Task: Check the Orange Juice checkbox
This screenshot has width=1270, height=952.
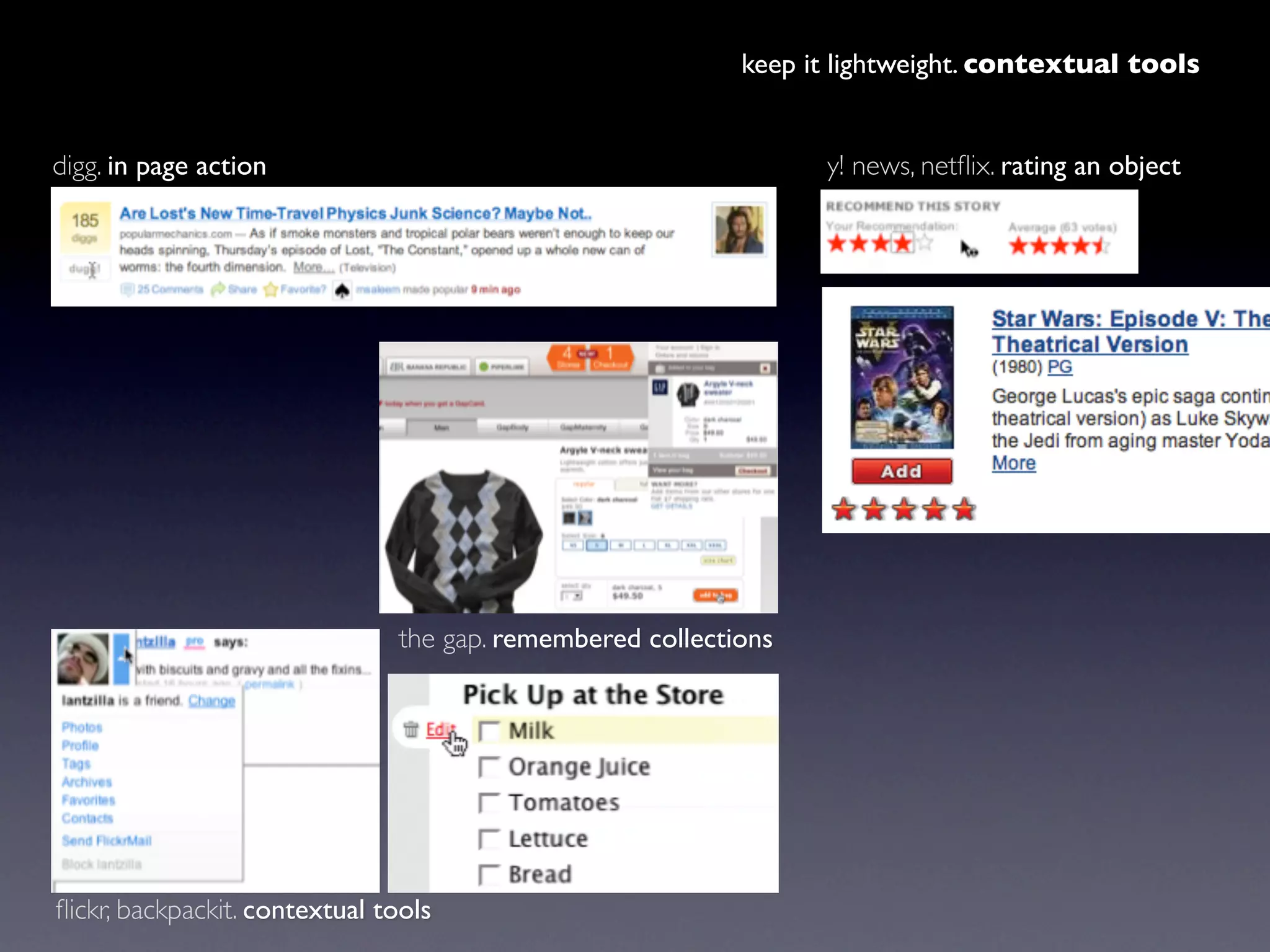Action: click(x=489, y=767)
